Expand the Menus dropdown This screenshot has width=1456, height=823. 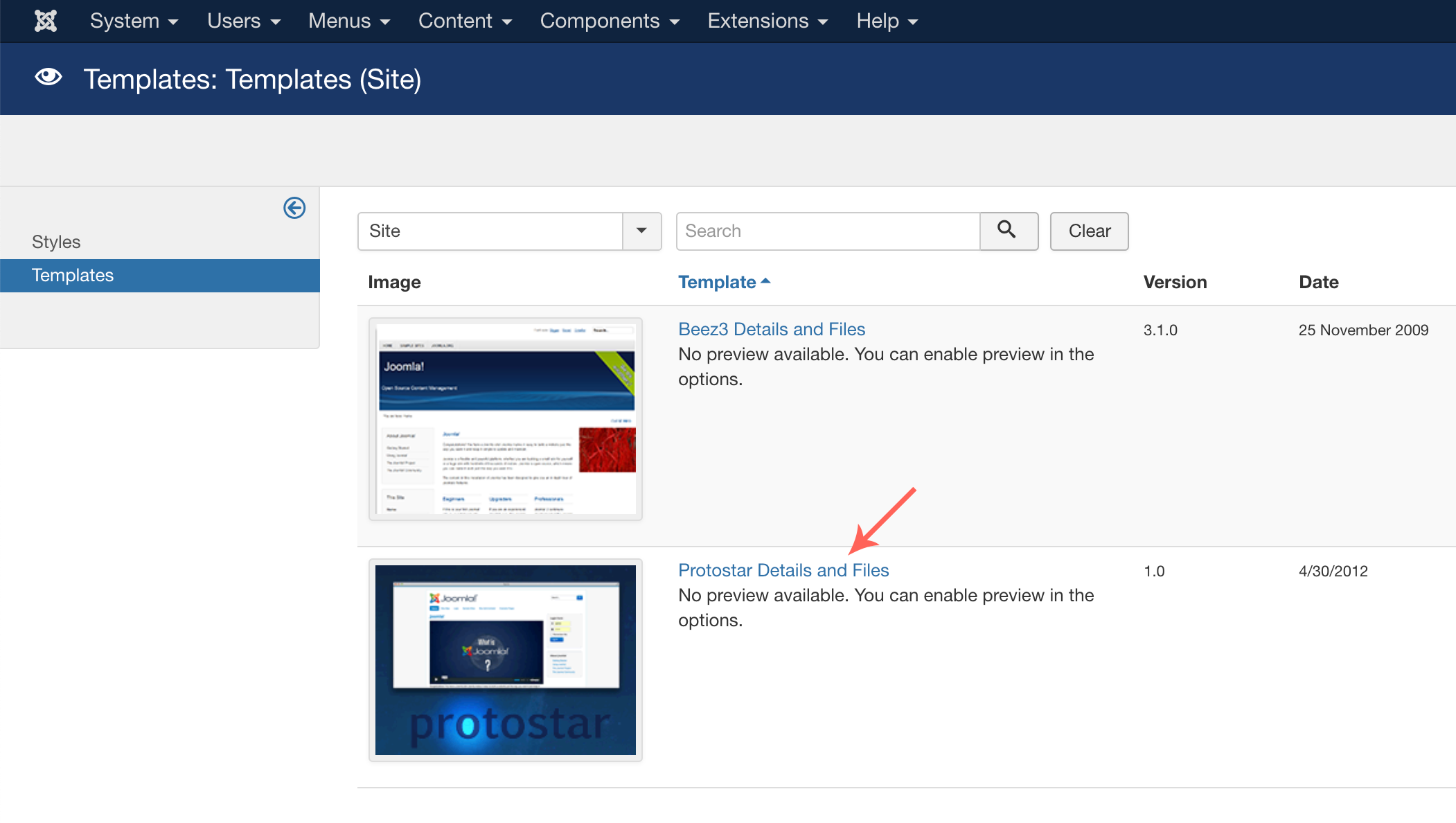[x=348, y=21]
